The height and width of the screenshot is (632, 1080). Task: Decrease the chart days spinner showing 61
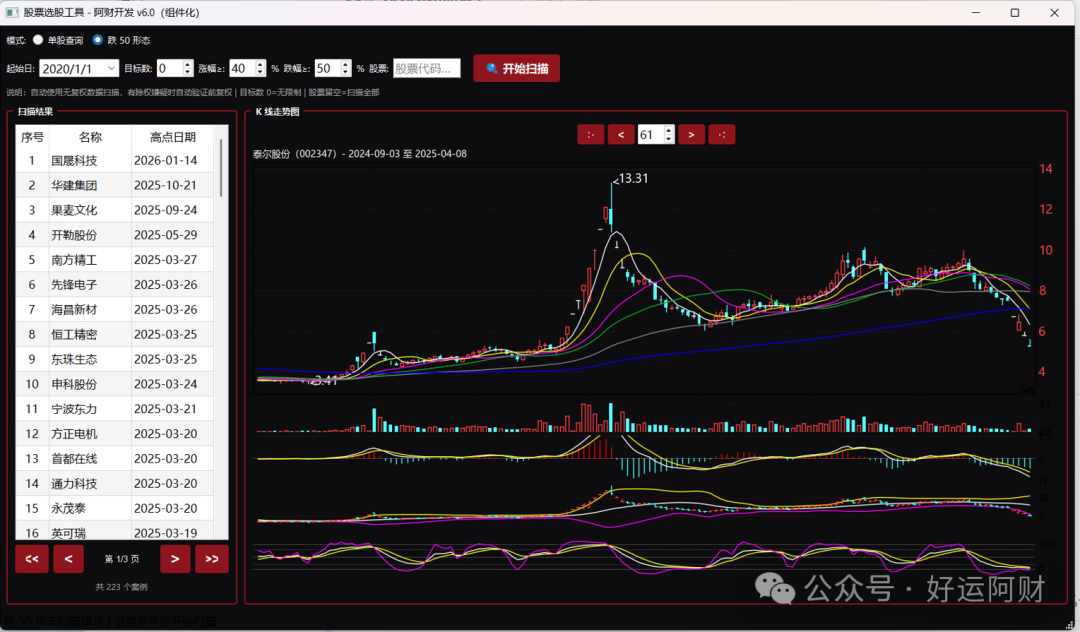click(669, 138)
